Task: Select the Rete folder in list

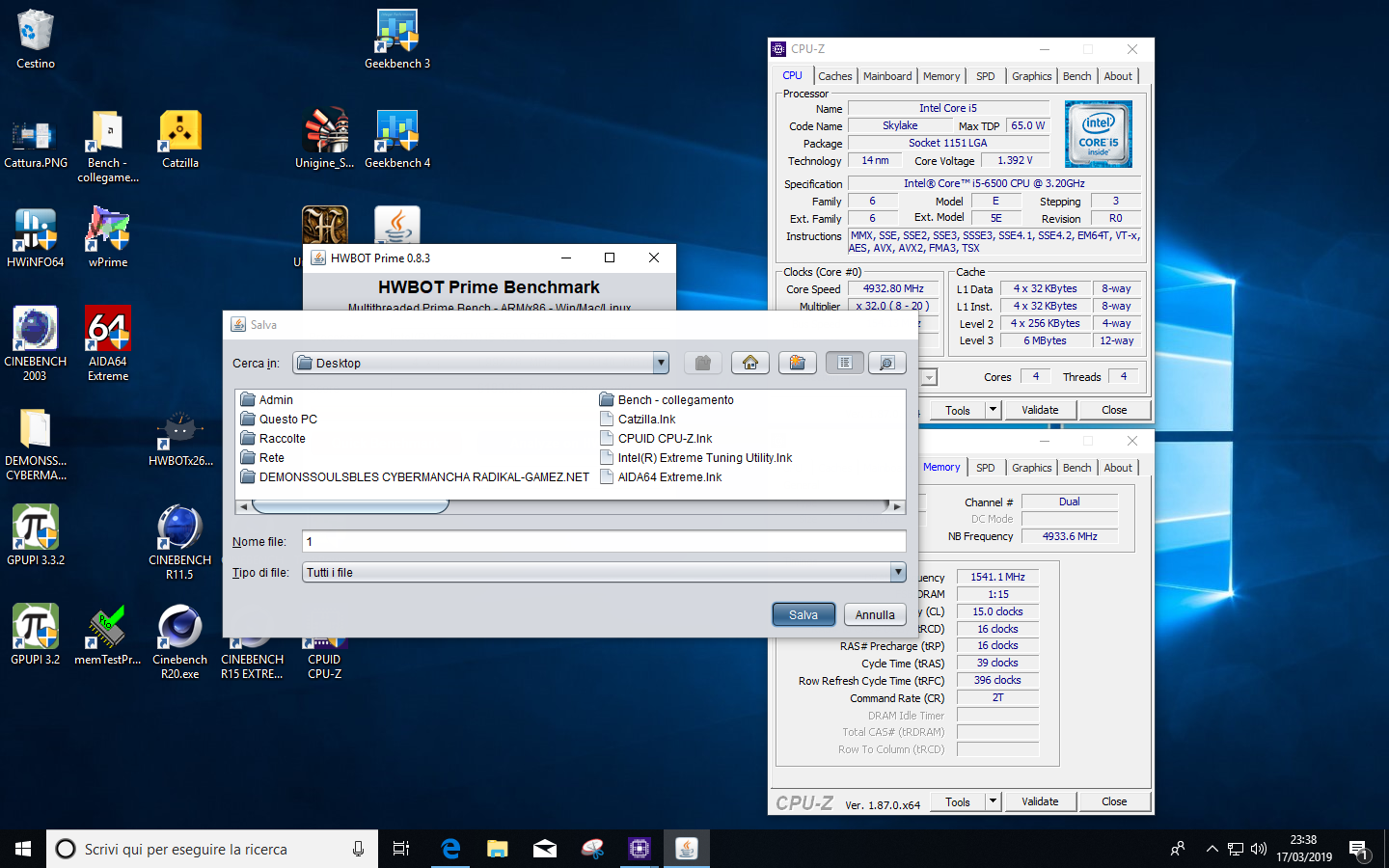Action: point(262,457)
